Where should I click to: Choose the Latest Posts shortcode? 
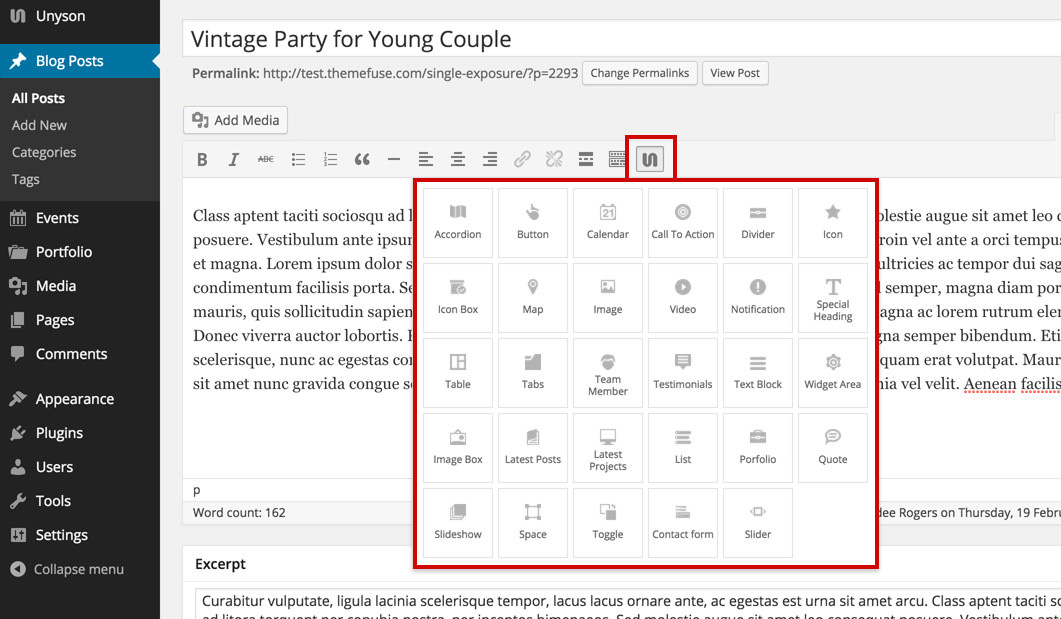[533, 448]
